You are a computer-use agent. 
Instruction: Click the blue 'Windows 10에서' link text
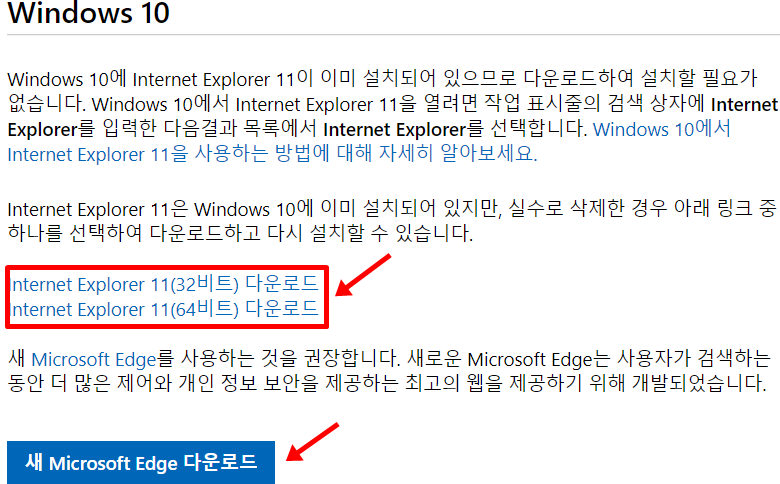point(662,129)
